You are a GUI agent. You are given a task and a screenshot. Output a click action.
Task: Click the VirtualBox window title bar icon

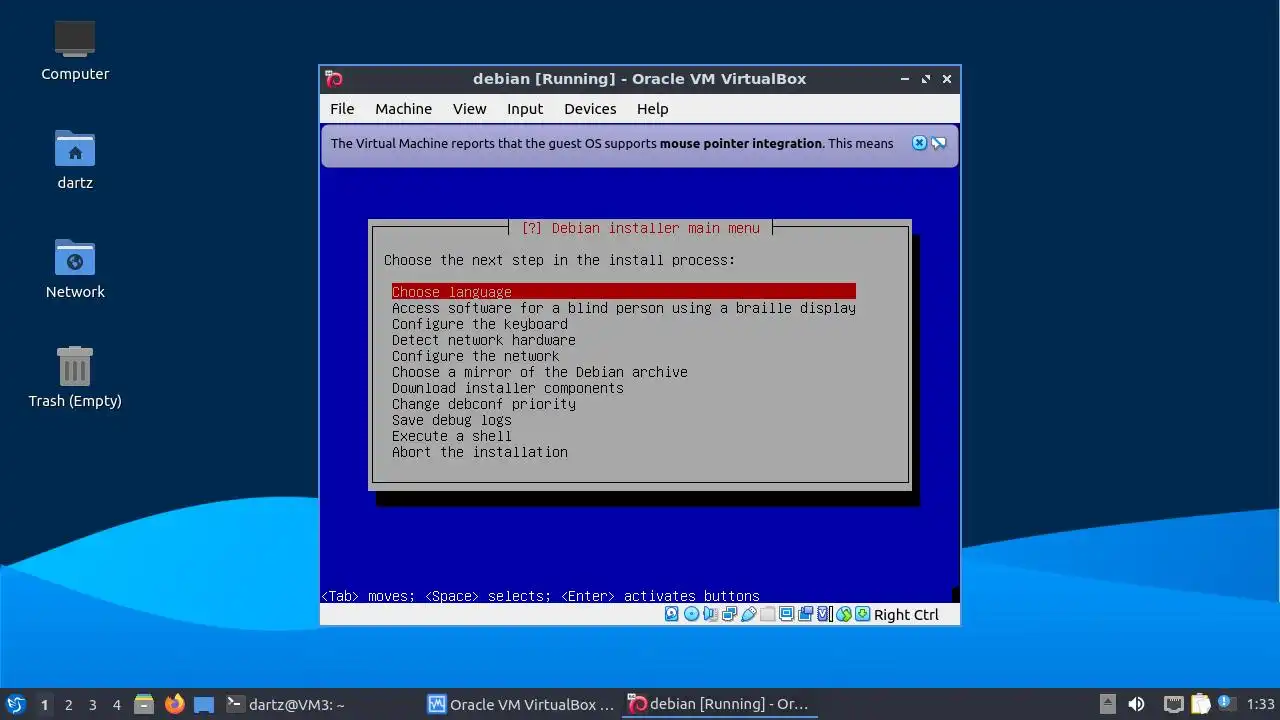(335, 79)
